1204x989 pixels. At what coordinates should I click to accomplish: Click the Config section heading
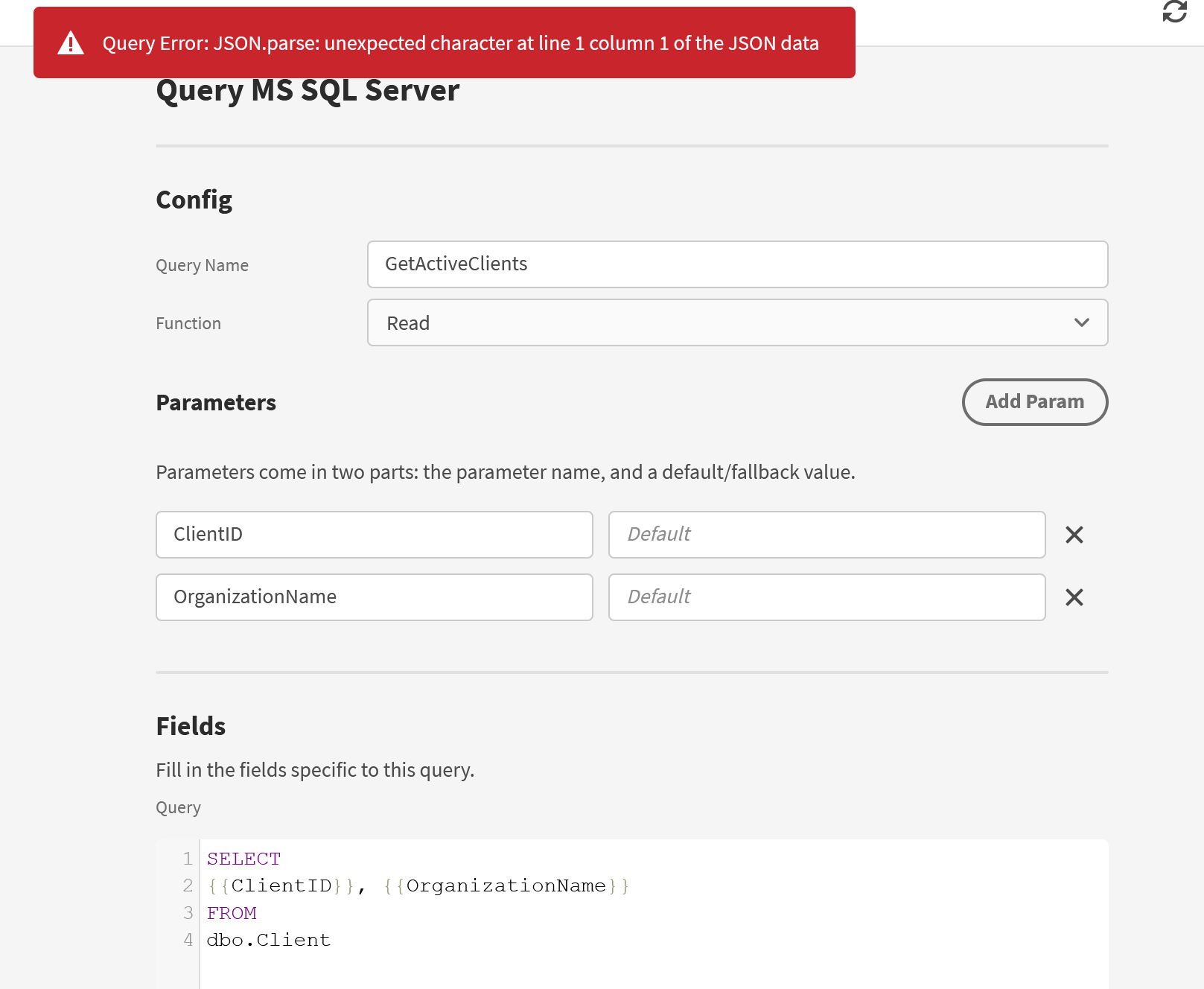[x=194, y=199]
